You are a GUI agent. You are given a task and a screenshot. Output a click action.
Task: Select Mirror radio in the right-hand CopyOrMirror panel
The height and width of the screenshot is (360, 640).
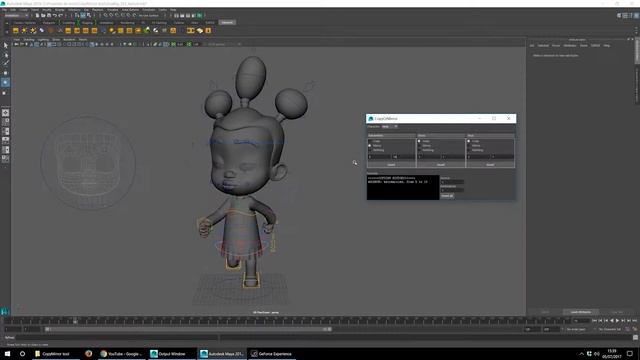pyautogui.click(x=469, y=146)
